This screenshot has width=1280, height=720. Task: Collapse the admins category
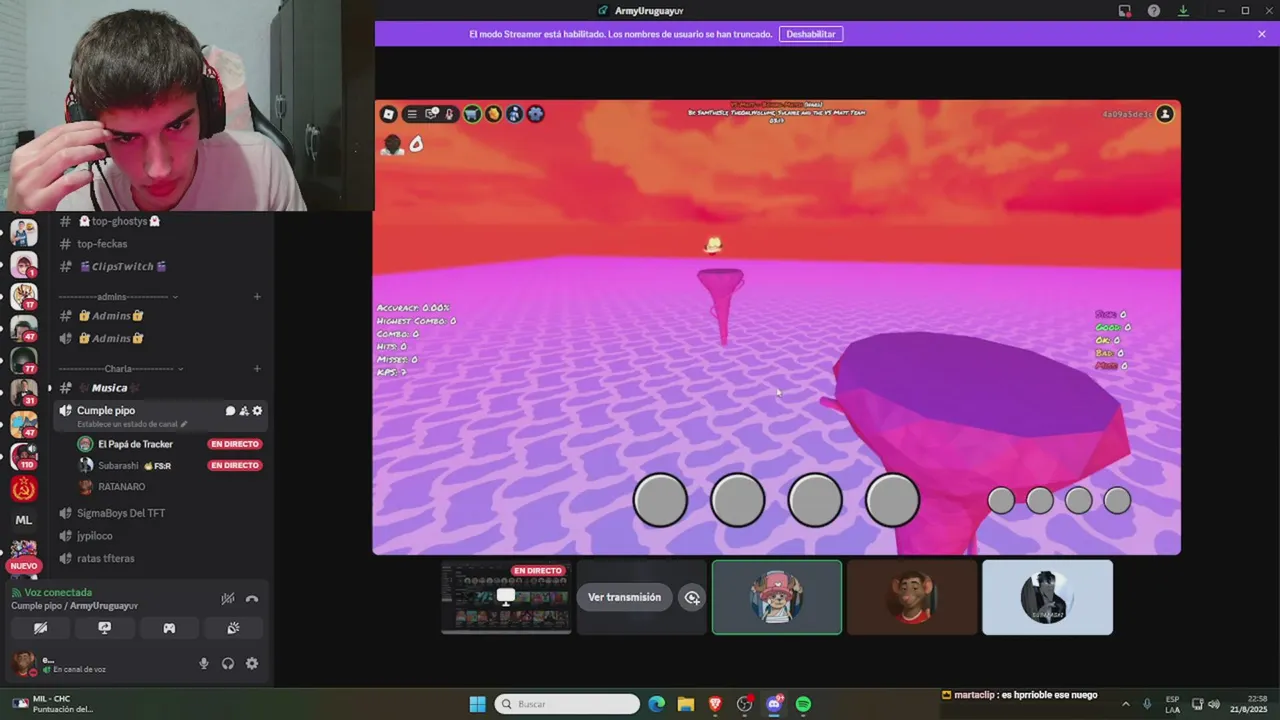pyautogui.click(x=118, y=297)
